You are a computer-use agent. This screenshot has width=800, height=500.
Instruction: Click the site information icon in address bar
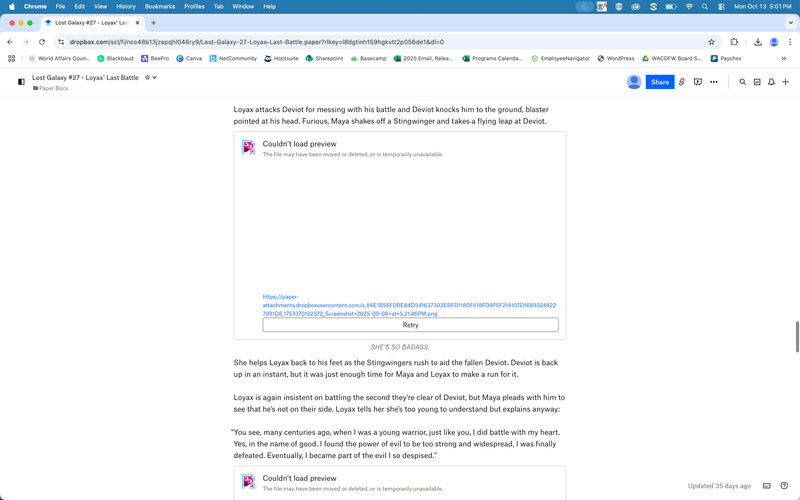click(61, 42)
